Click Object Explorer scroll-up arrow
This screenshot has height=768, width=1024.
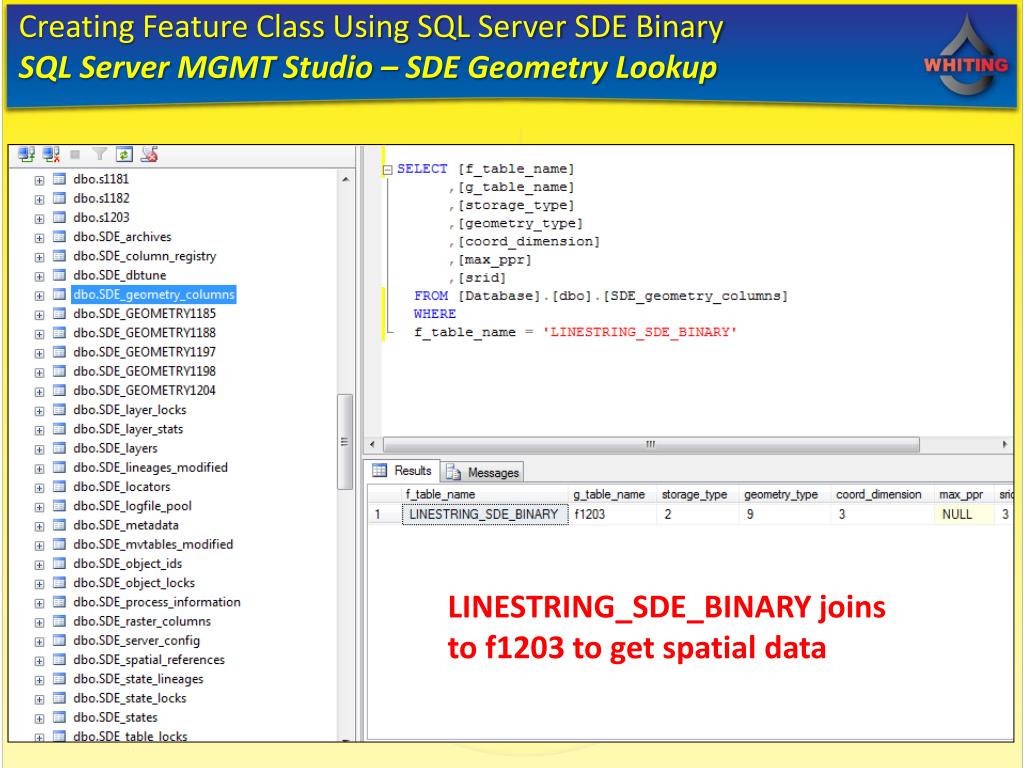(345, 179)
